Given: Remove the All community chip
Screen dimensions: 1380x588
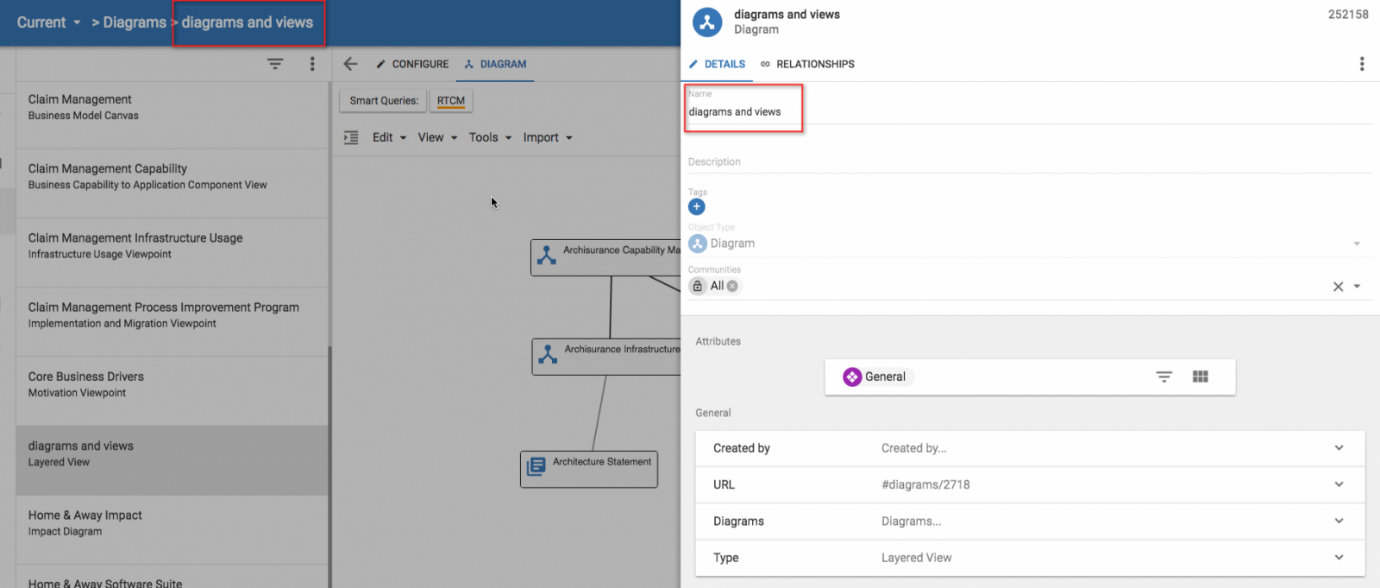Looking at the screenshot, I should pos(732,286).
